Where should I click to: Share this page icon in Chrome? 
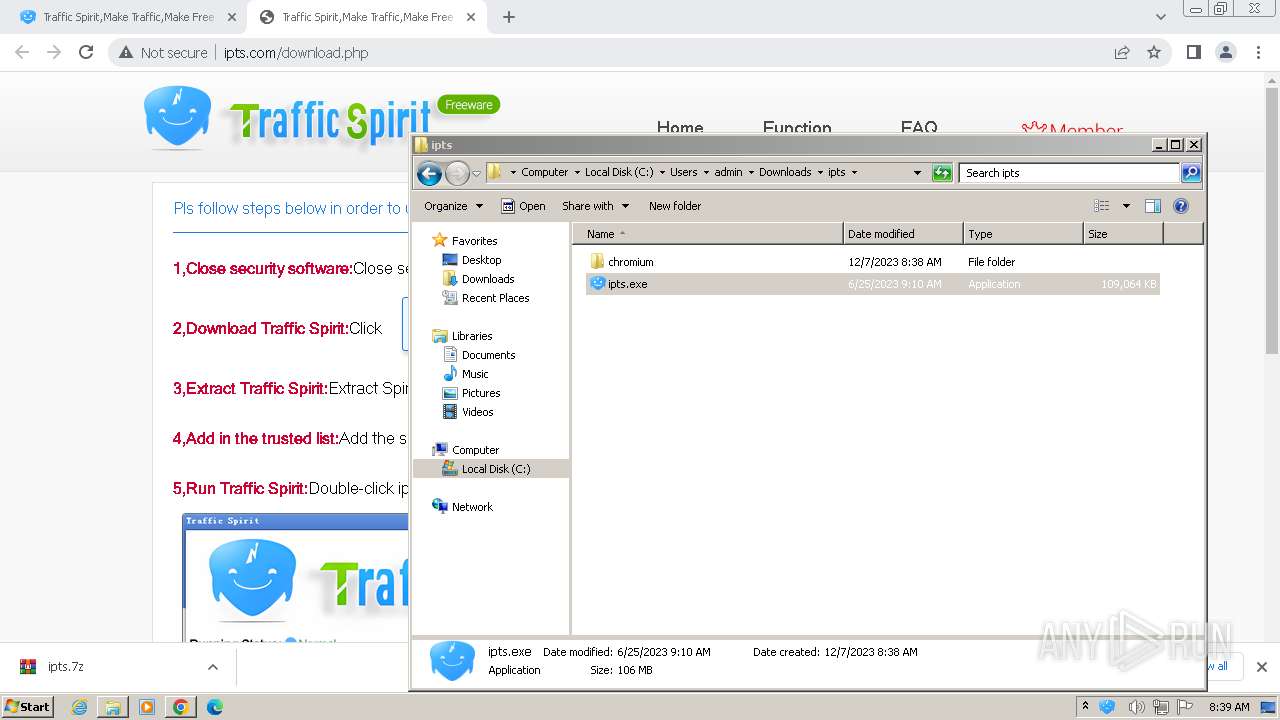(1122, 52)
